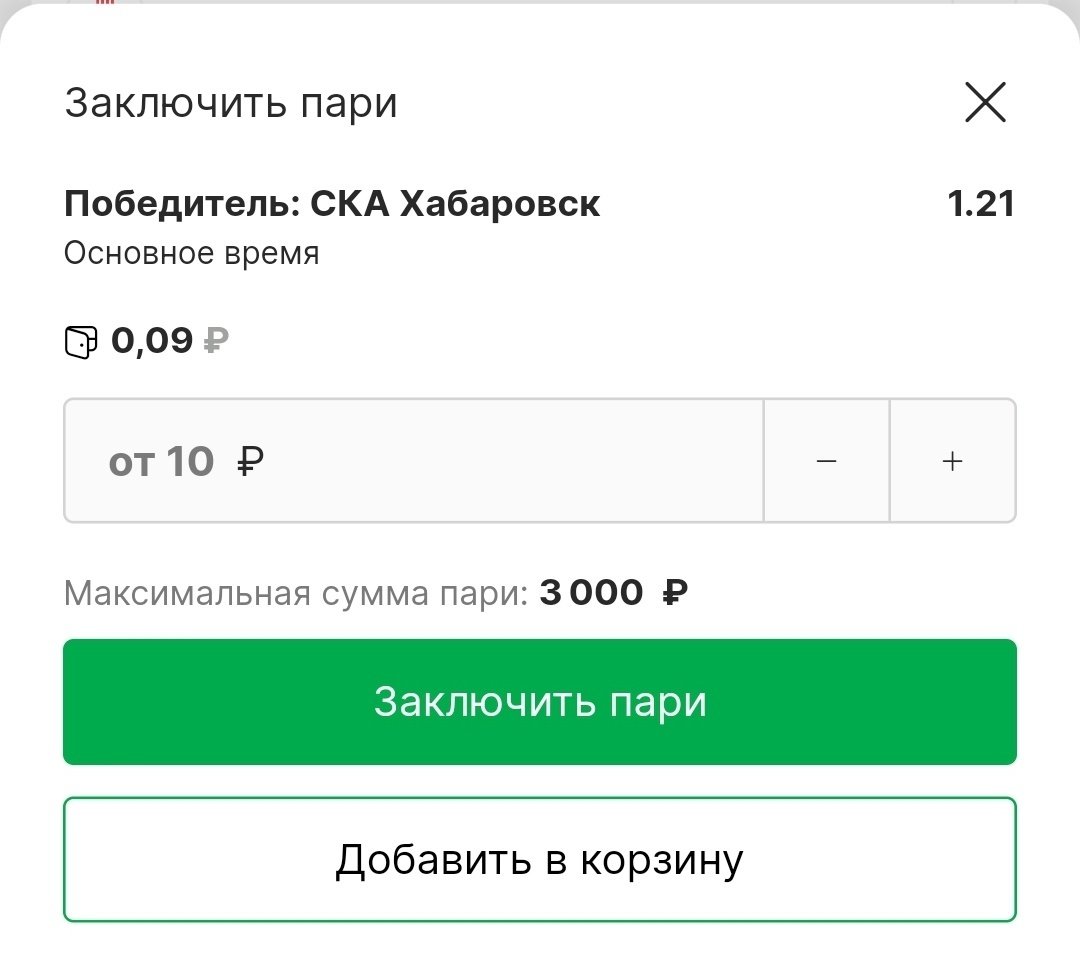Screen dimensions: 1080x953
Task: Click the Максимальная сумма пари label
Action: (x=296, y=593)
